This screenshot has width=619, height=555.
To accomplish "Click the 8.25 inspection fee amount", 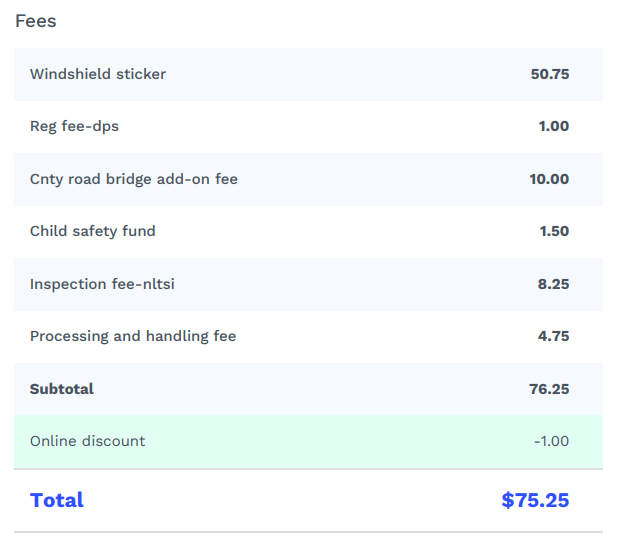I will tap(553, 284).
